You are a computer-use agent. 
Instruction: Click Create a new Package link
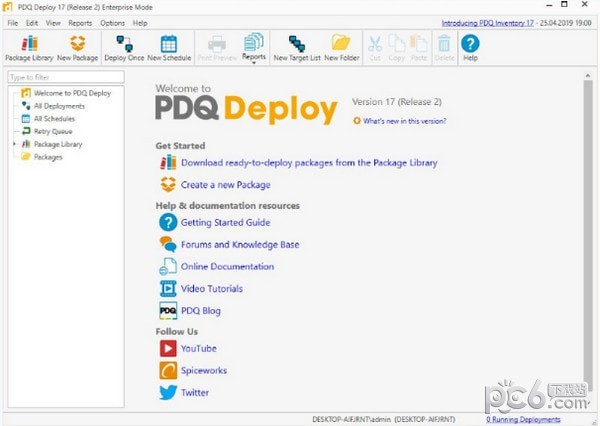225,185
